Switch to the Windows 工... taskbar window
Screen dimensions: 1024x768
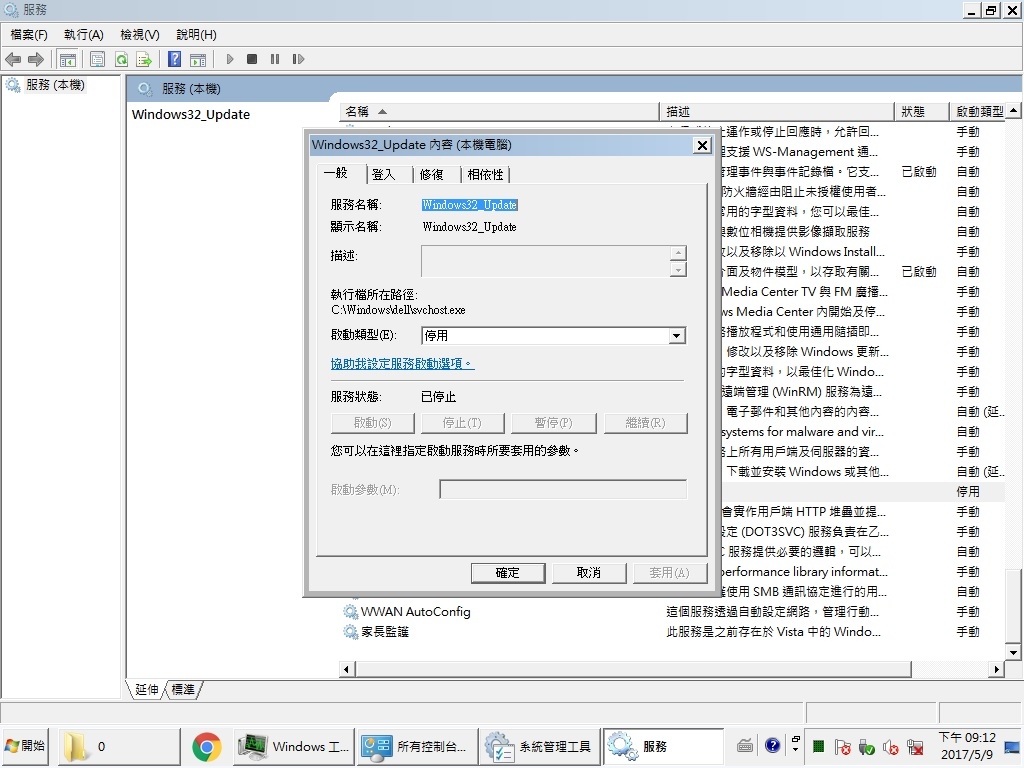pyautogui.click(x=295, y=746)
